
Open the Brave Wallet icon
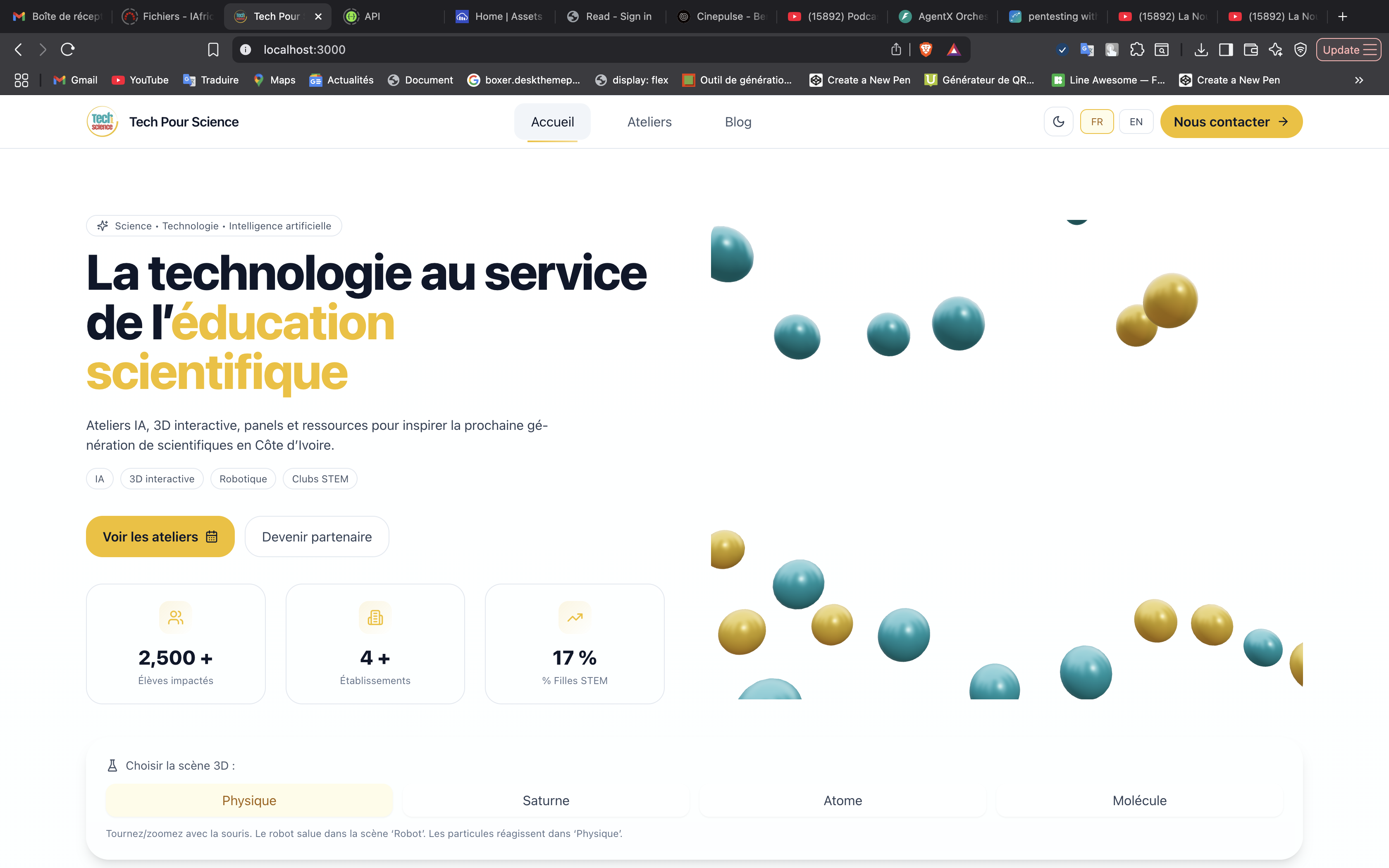tap(1251, 49)
